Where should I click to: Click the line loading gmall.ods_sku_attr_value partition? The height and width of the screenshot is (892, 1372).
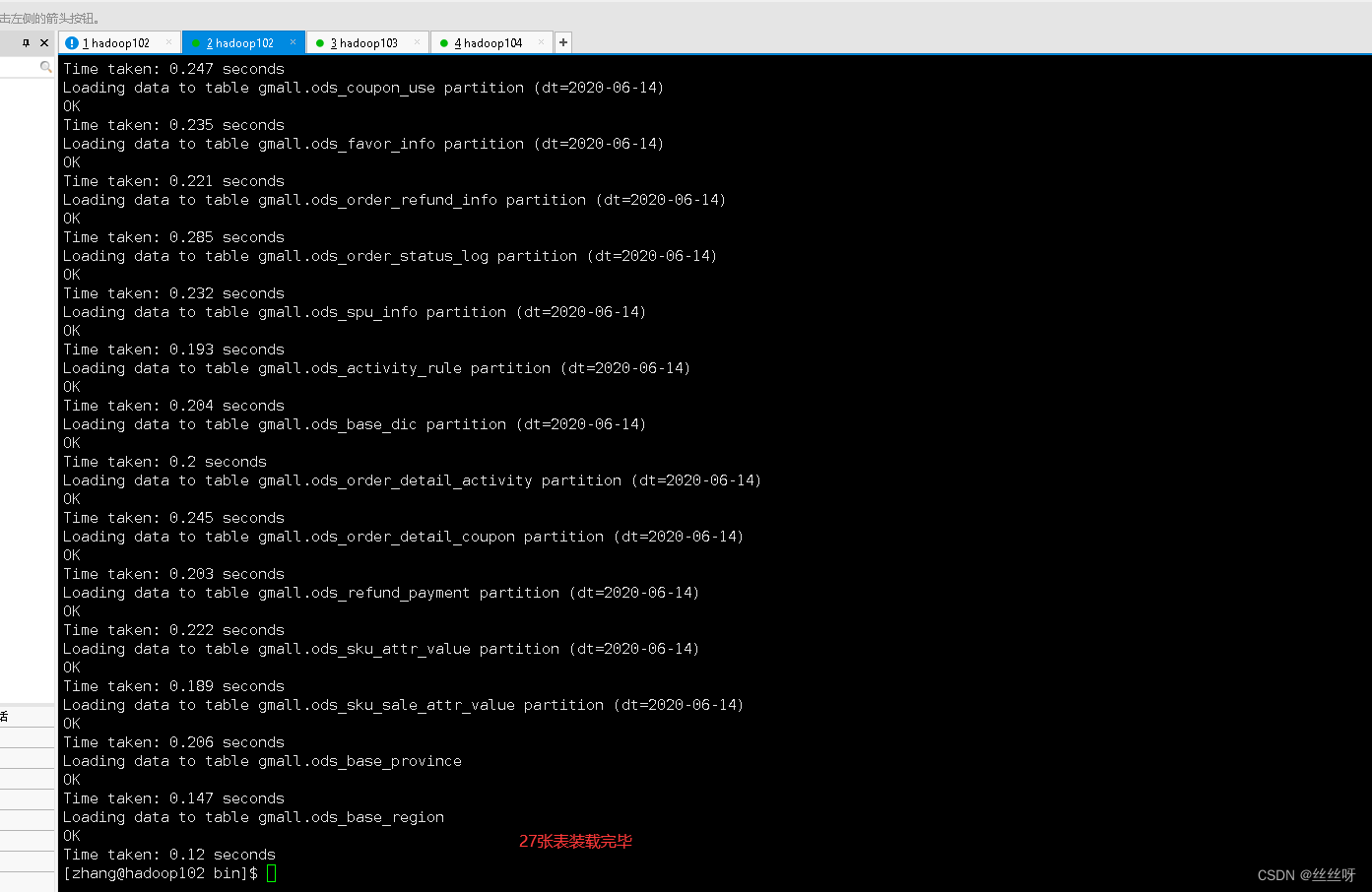pyautogui.click(x=381, y=649)
